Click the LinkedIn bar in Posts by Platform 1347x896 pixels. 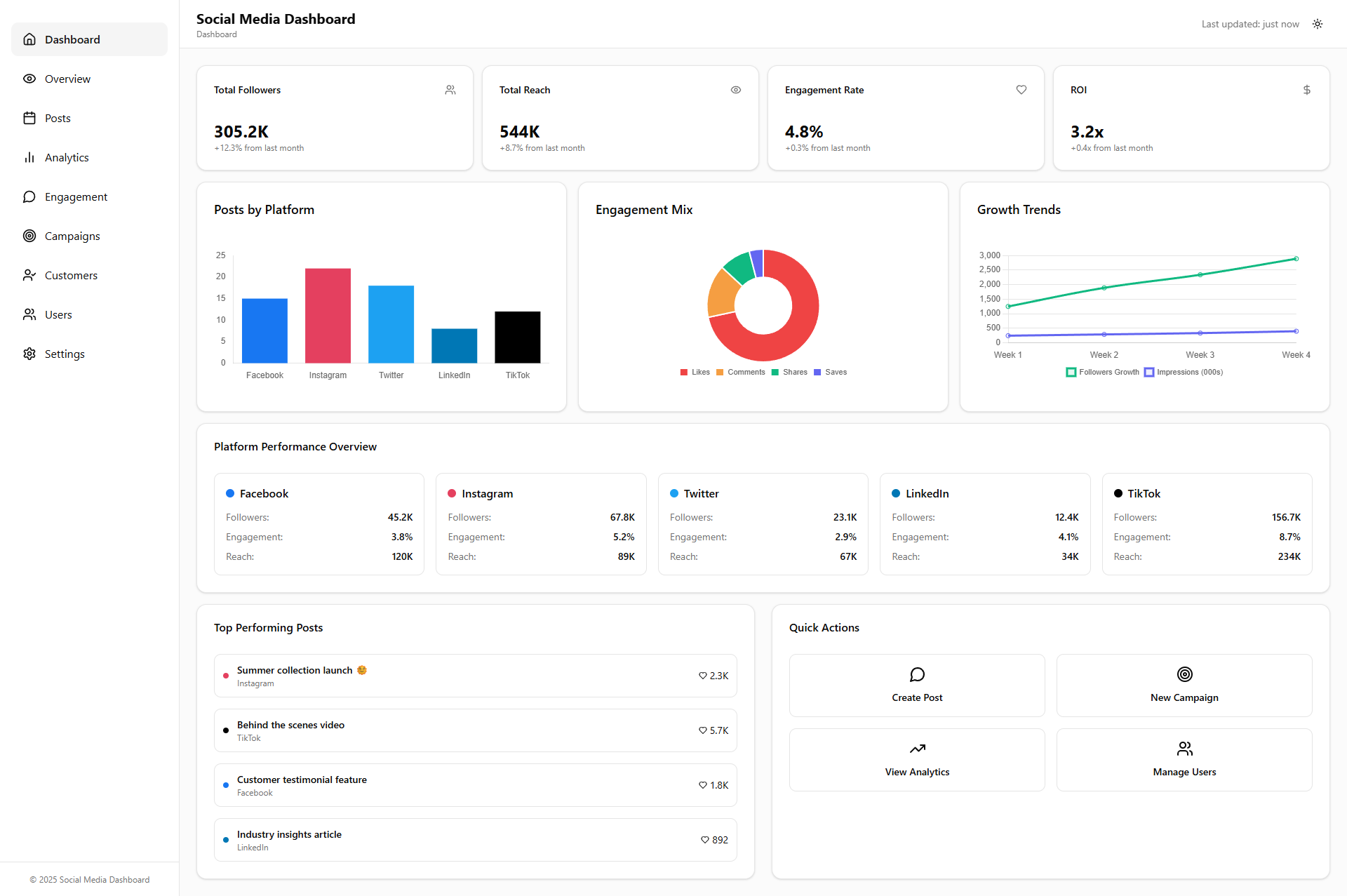coord(454,346)
